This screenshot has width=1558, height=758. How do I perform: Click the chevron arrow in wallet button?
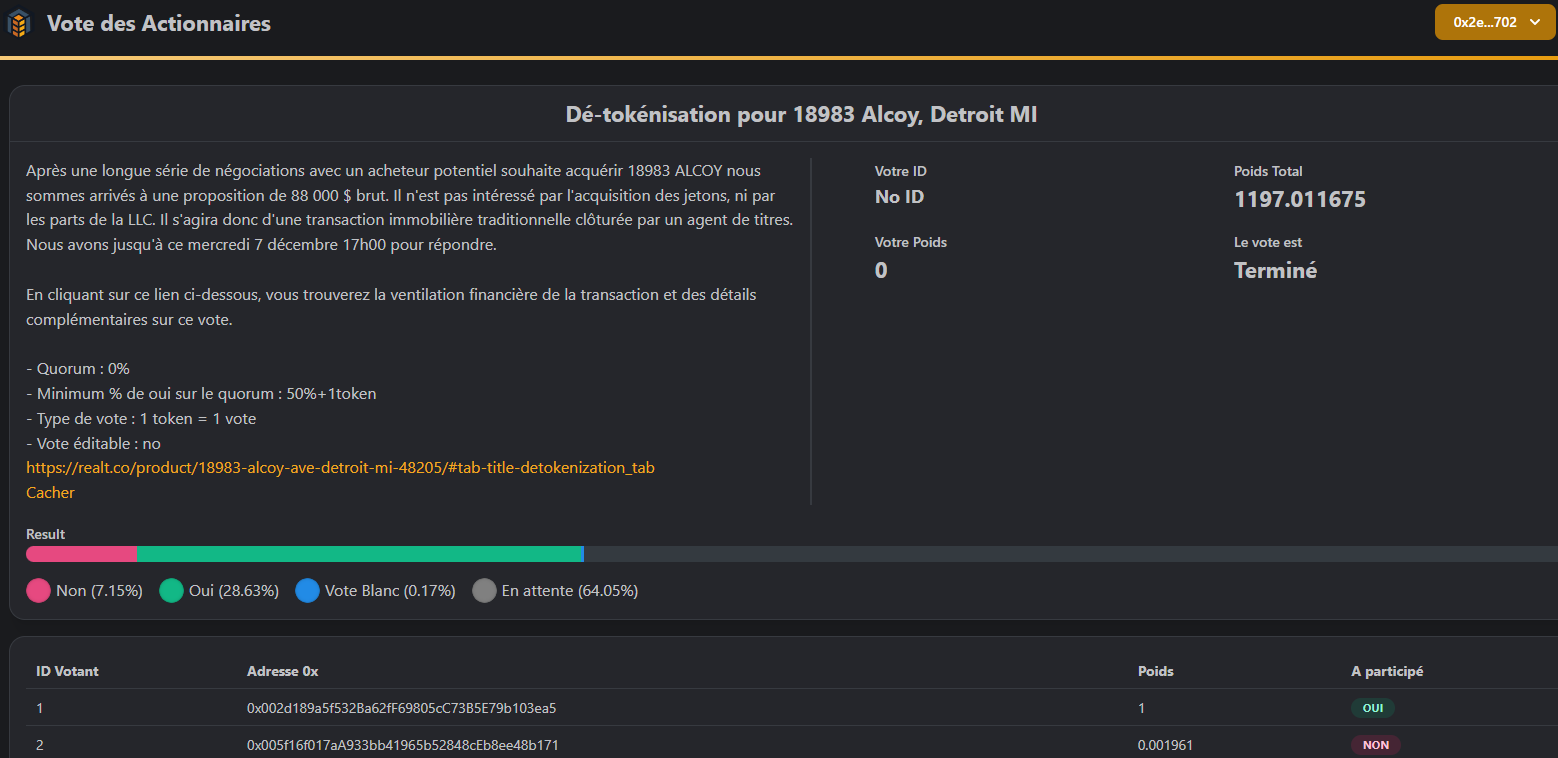(1535, 22)
